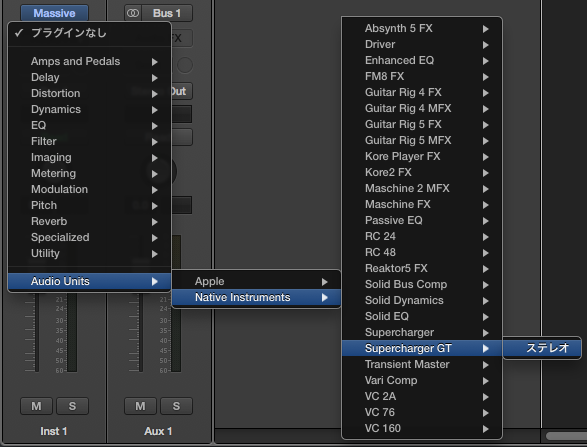The image size is (587, 447).
Task: Open the Imaging plugin submenu
Action: pos(89,158)
